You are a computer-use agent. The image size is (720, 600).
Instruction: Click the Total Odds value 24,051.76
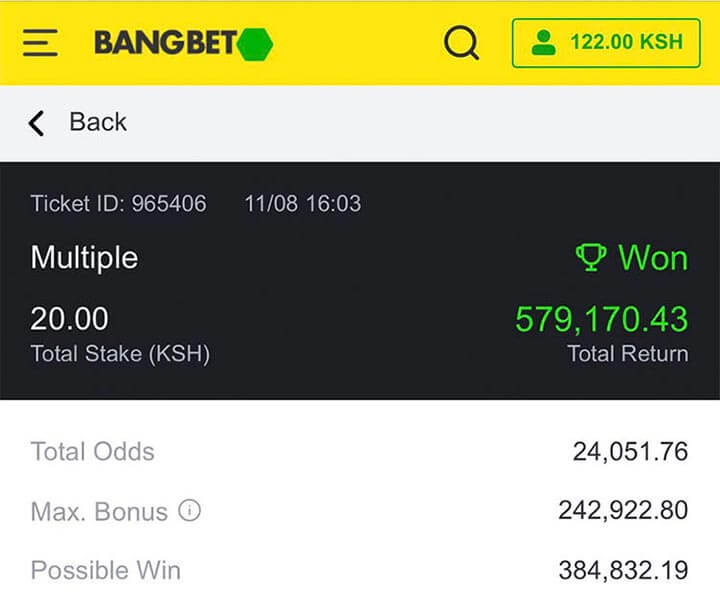[630, 452]
